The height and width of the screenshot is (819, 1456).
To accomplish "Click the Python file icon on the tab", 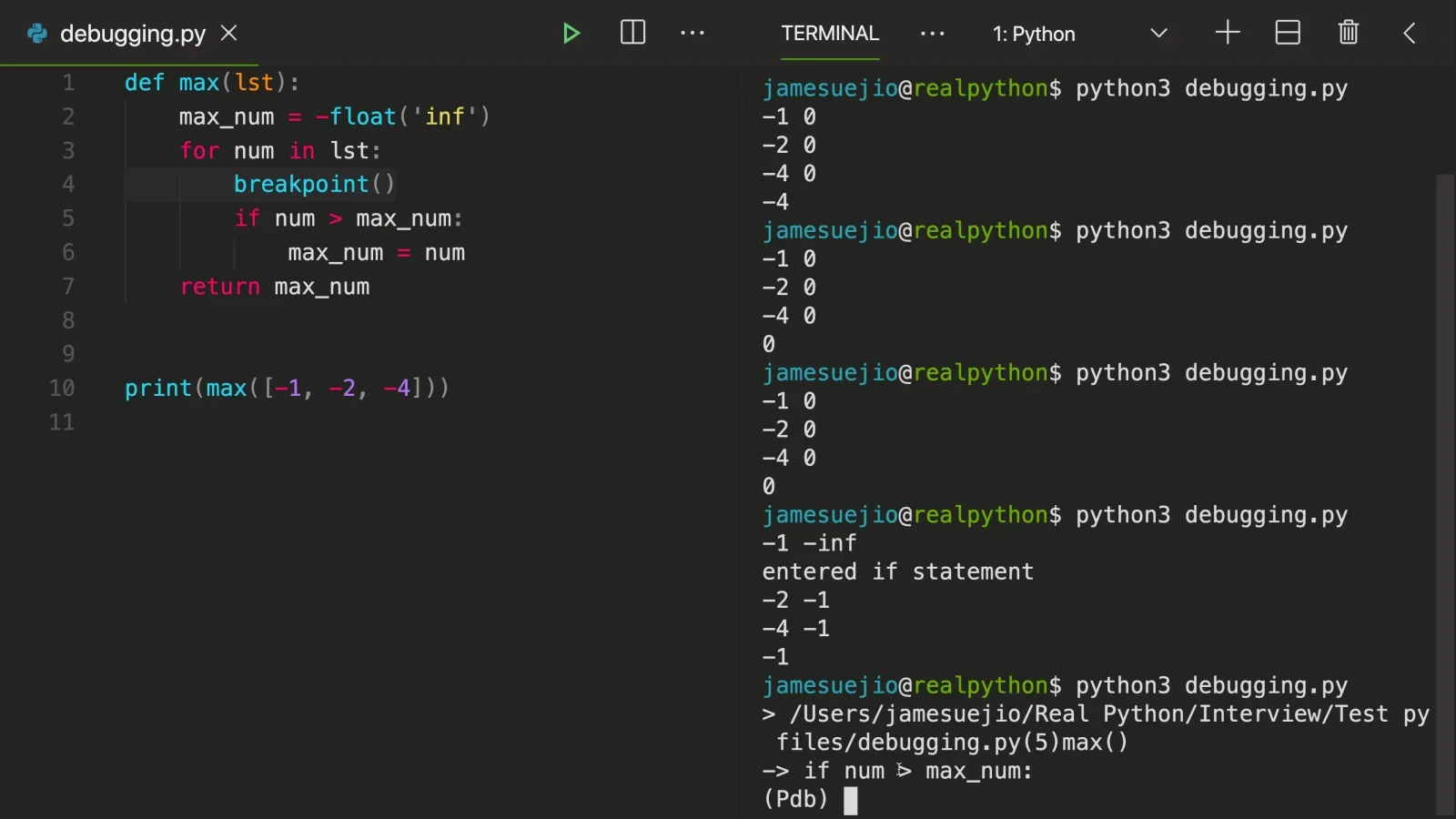I will click(x=37, y=34).
